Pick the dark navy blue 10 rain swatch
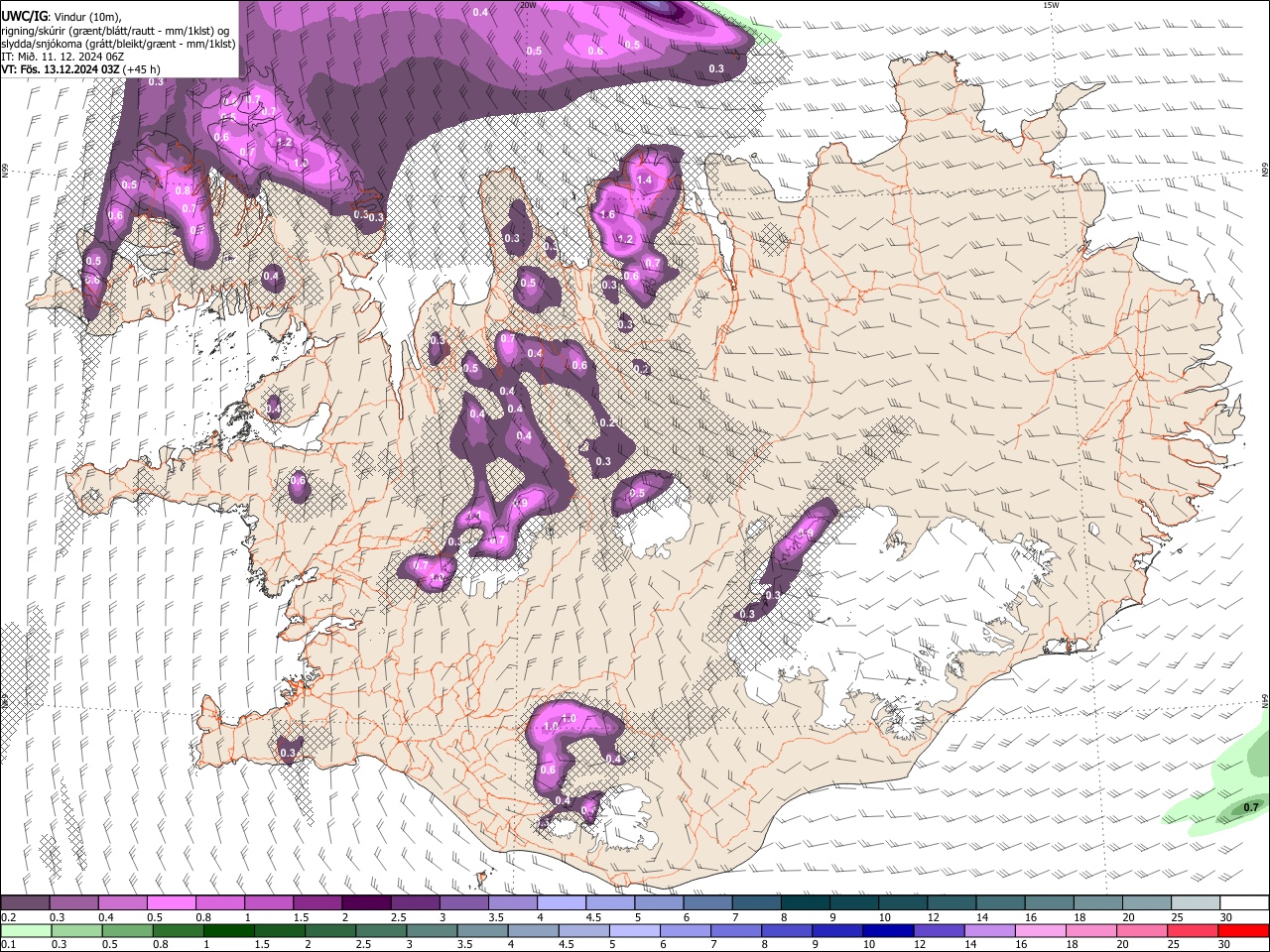The image size is (1270, 952). [x=887, y=930]
